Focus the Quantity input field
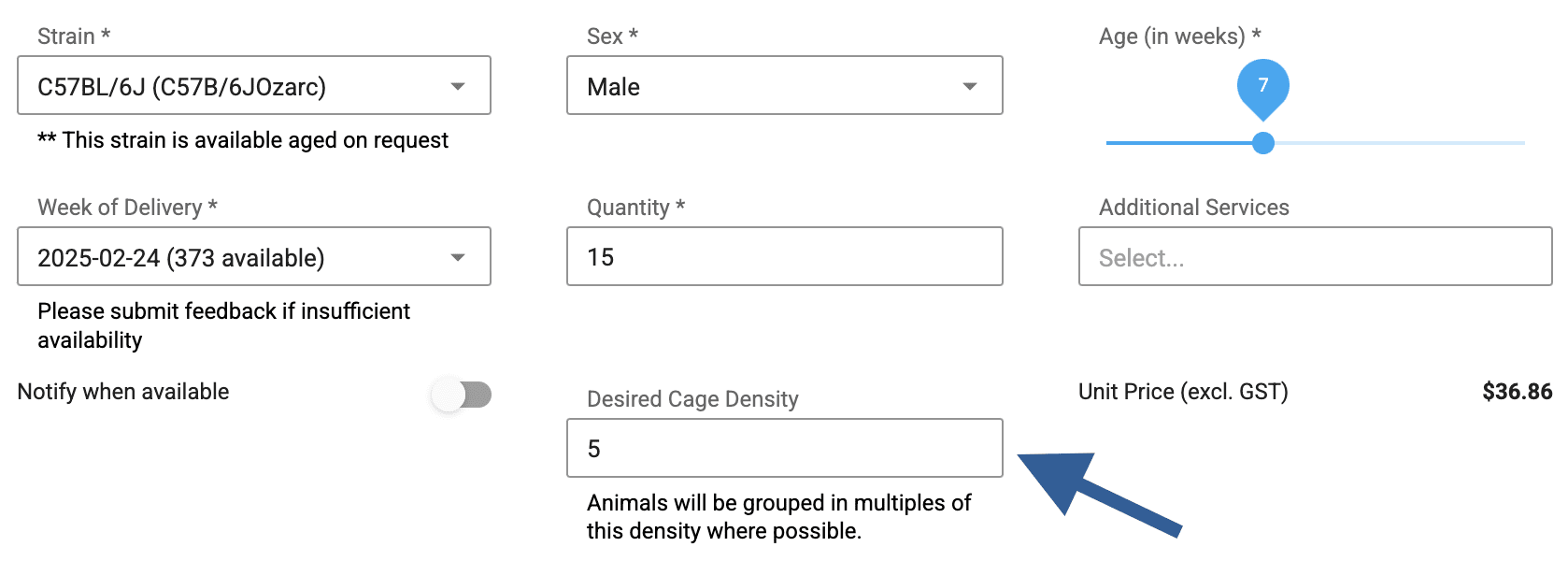The image size is (1568, 561). click(x=784, y=257)
